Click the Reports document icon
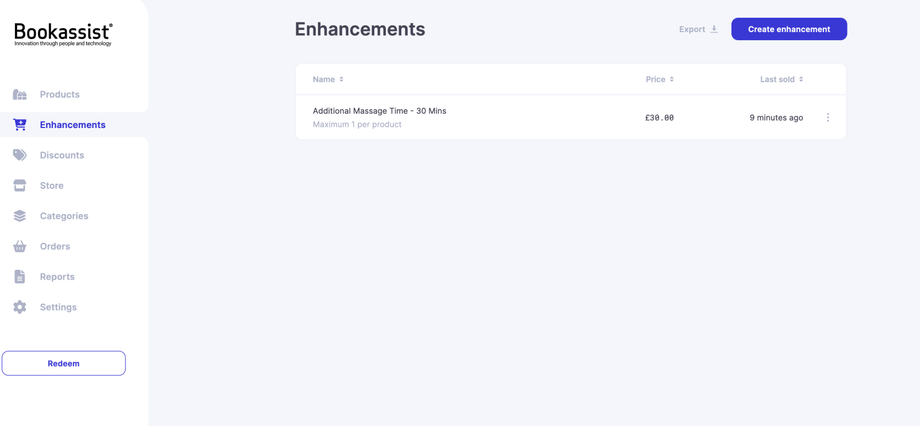Viewport: 920px width, 426px height. (20, 277)
